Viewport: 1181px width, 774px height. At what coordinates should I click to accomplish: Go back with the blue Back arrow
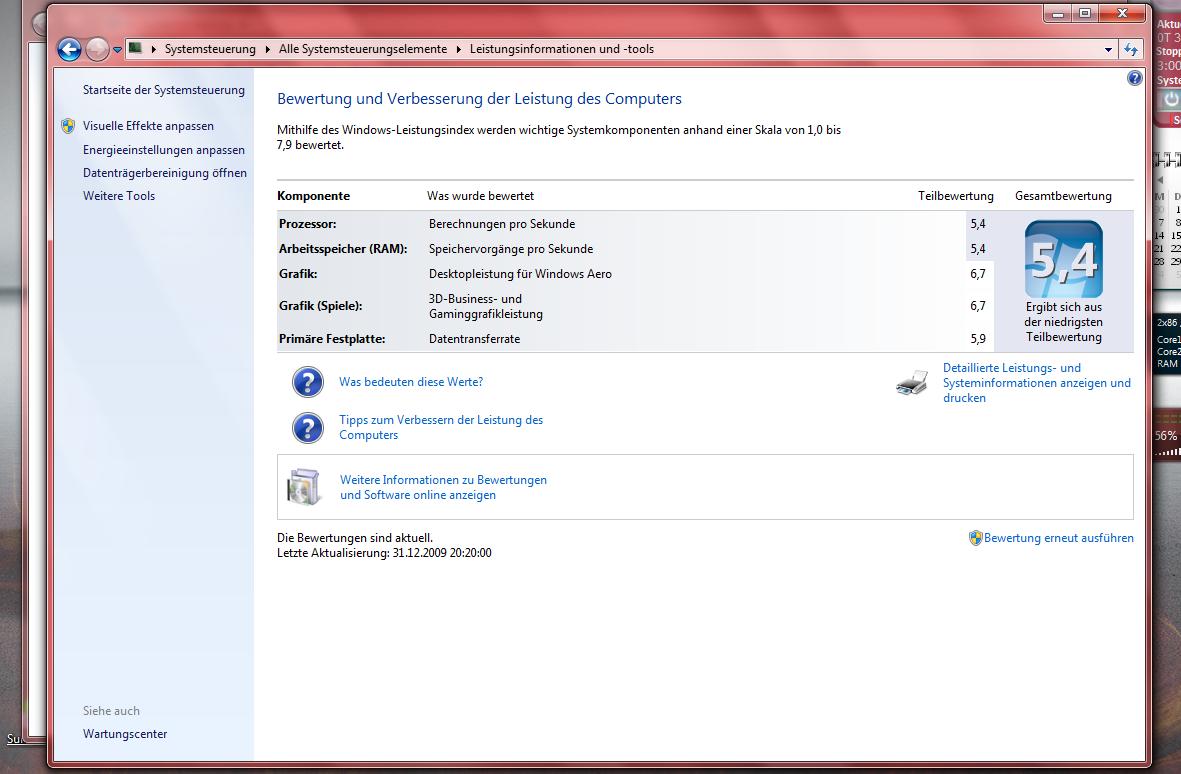[69, 50]
